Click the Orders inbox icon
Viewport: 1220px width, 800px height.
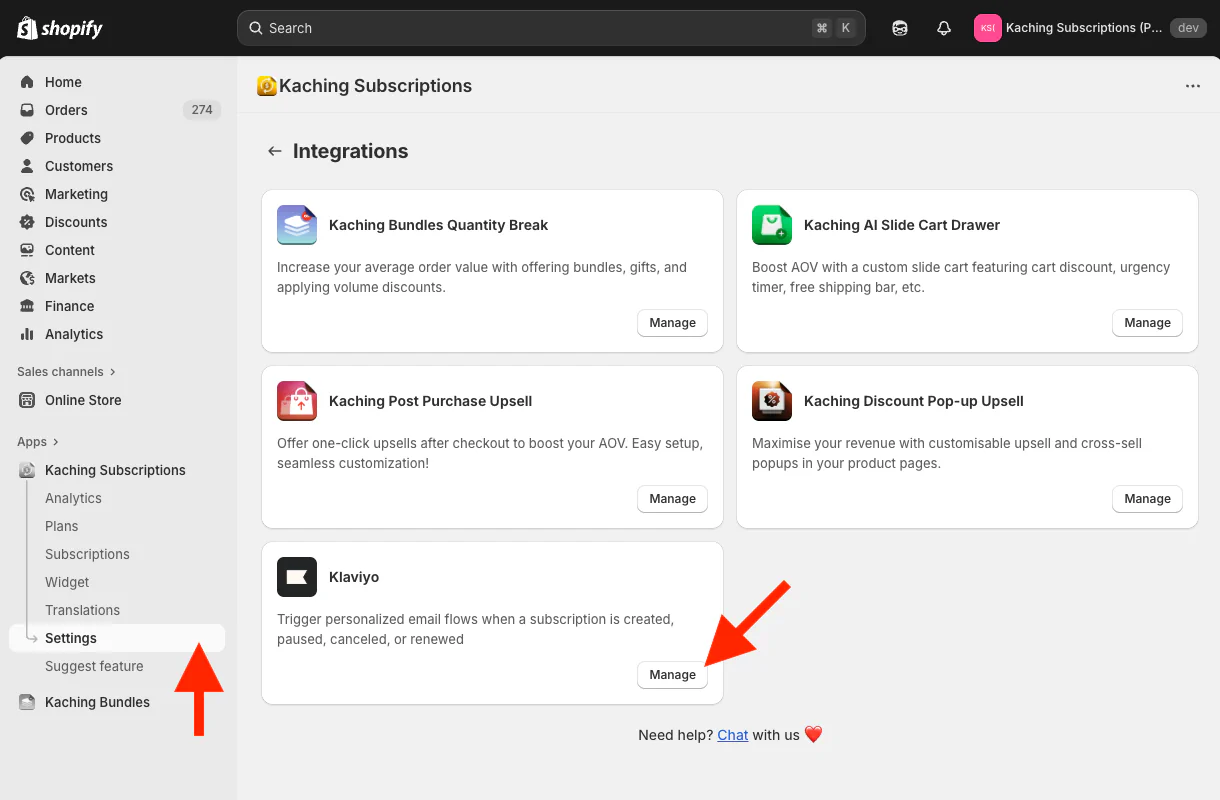[27, 110]
